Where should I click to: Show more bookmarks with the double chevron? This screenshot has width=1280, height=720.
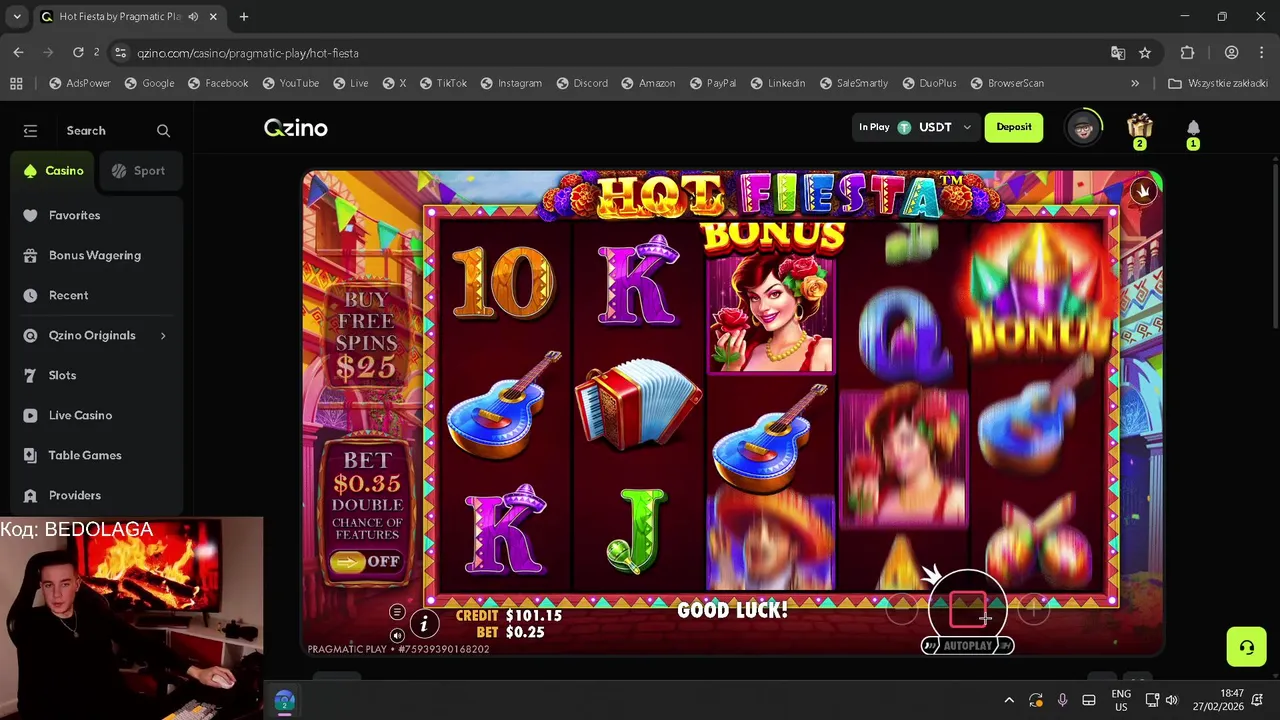[1135, 83]
